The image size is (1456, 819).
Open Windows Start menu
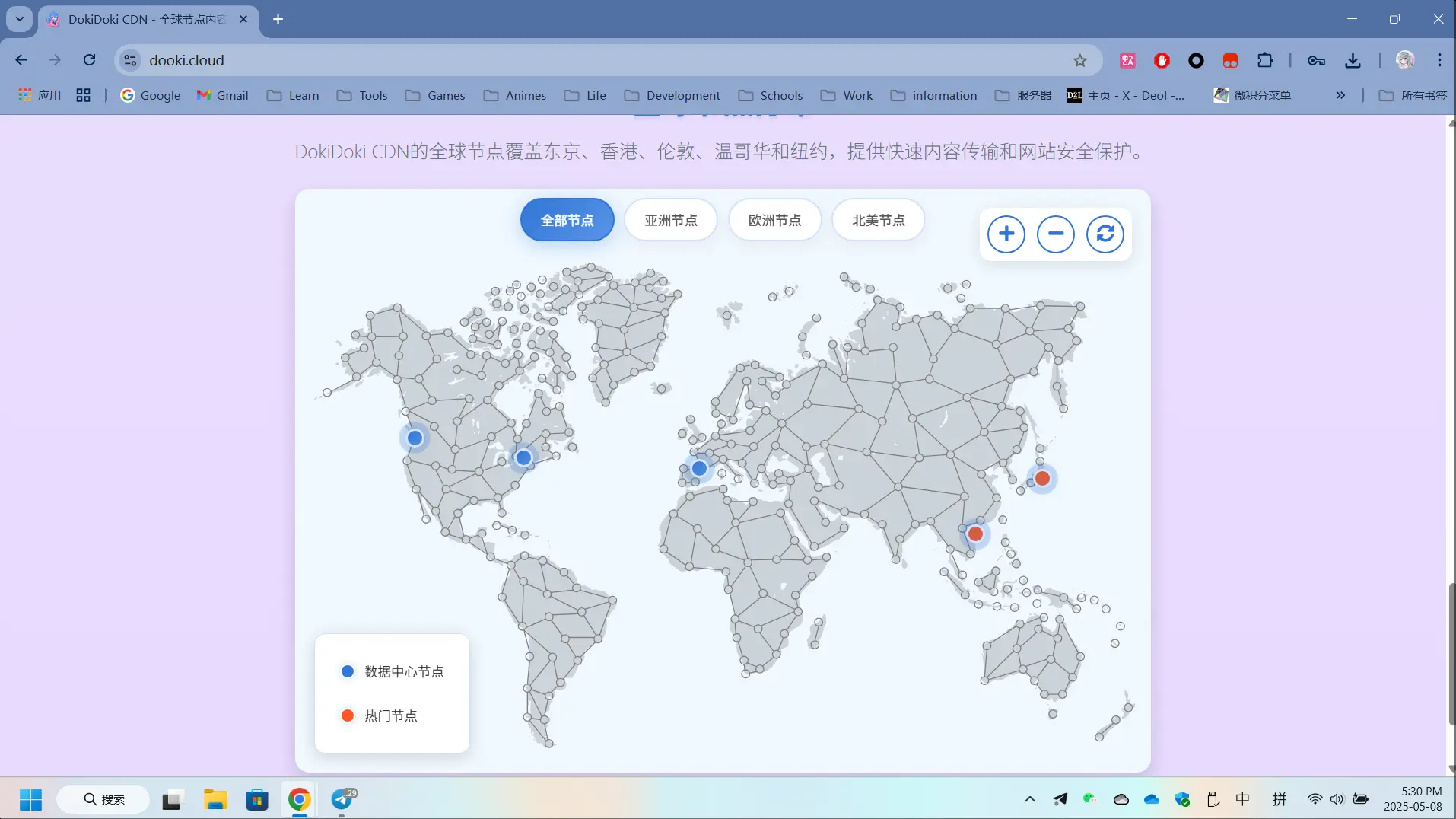[x=30, y=799]
